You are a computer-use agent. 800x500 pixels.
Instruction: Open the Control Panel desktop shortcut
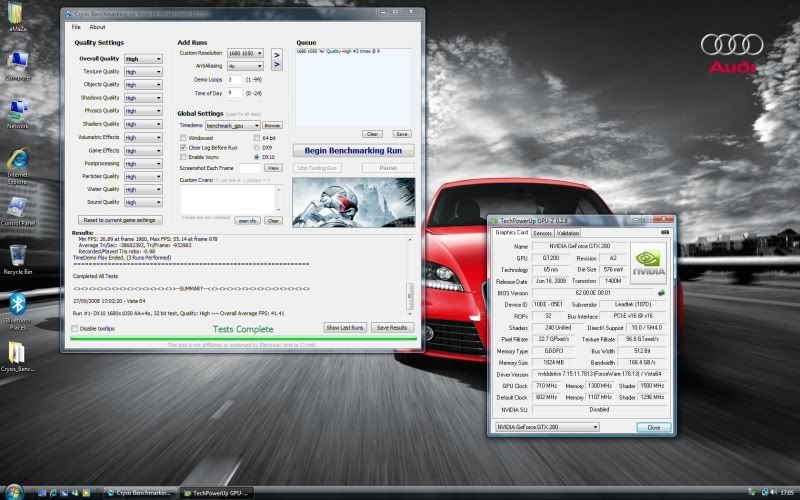[18, 208]
